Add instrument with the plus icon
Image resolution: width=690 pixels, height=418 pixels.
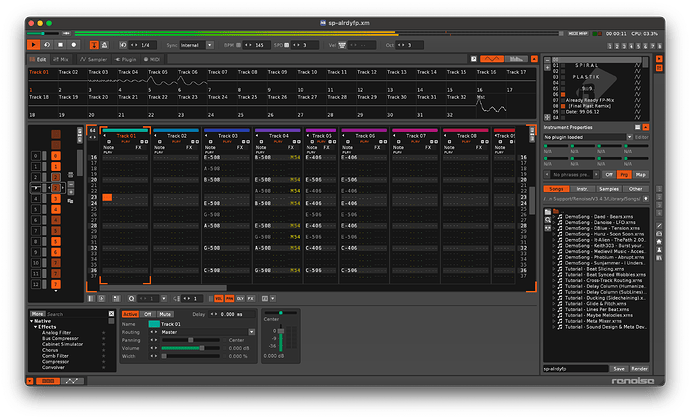[x=547, y=67]
